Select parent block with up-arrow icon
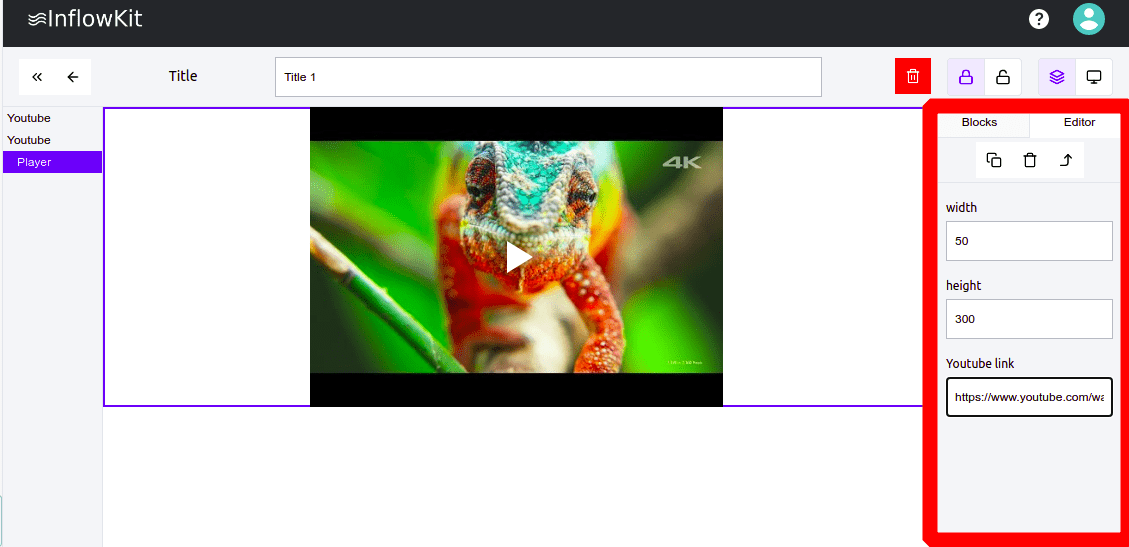The image size is (1129, 547). (x=1066, y=160)
